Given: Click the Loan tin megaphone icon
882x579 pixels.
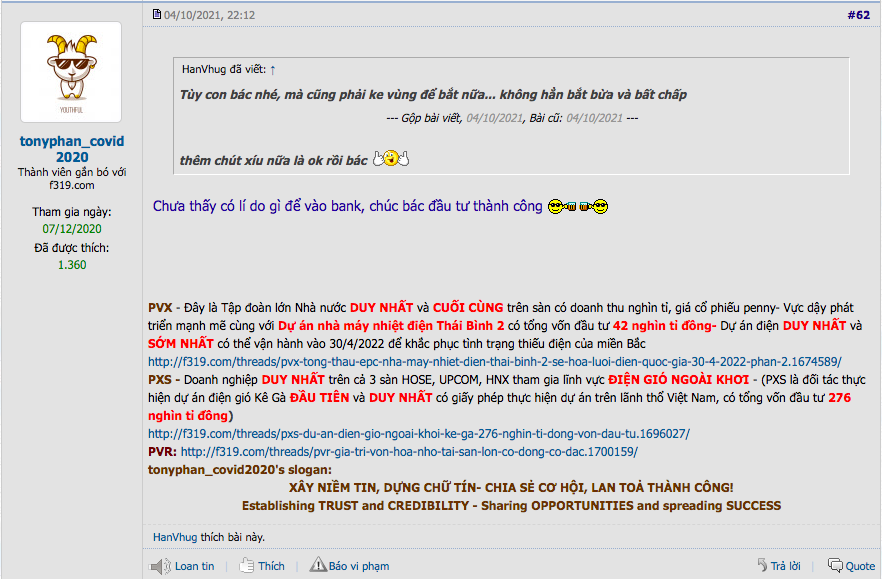Looking at the screenshot, I should point(160,566).
